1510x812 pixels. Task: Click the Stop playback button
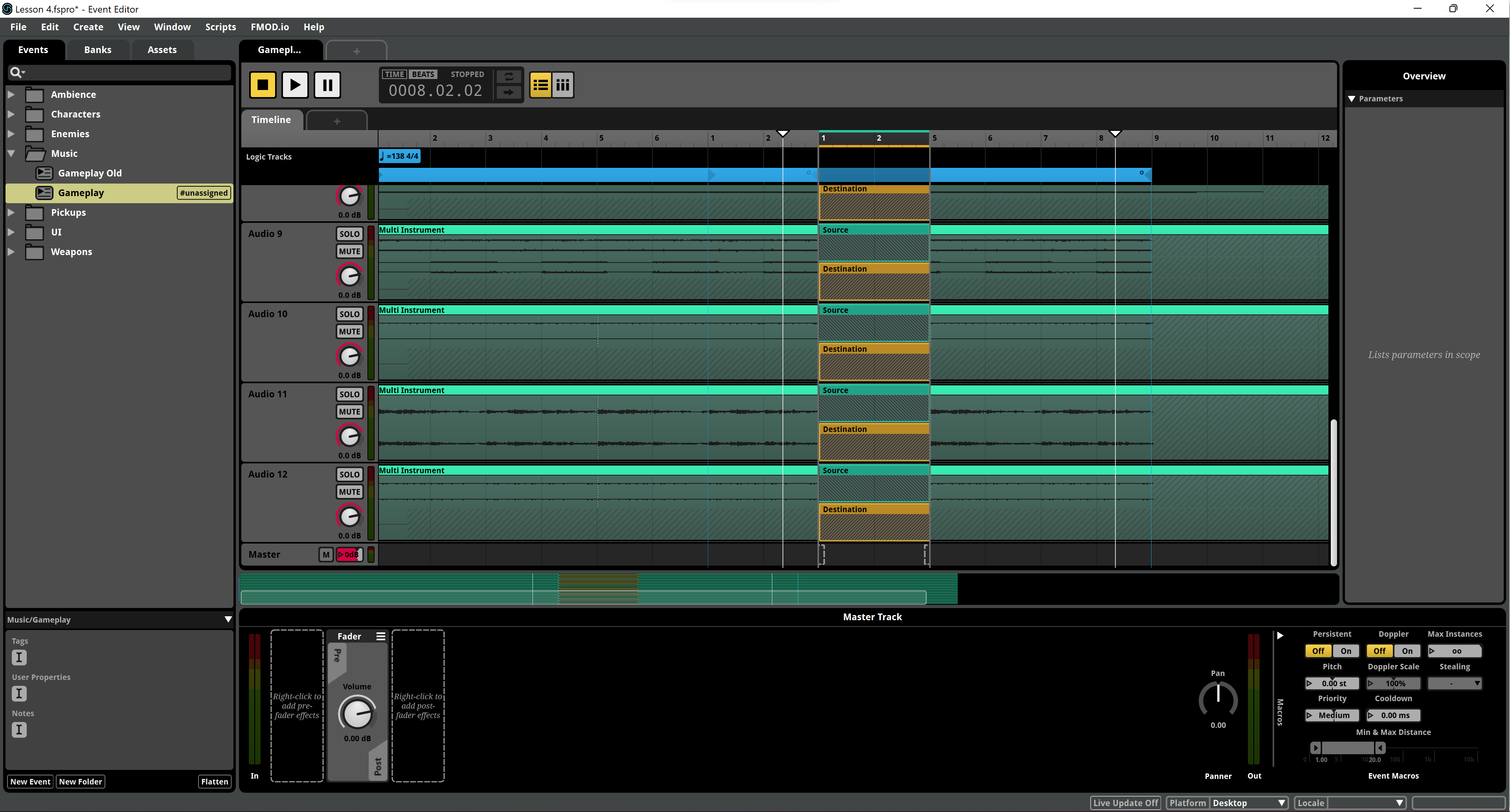point(263,85)
